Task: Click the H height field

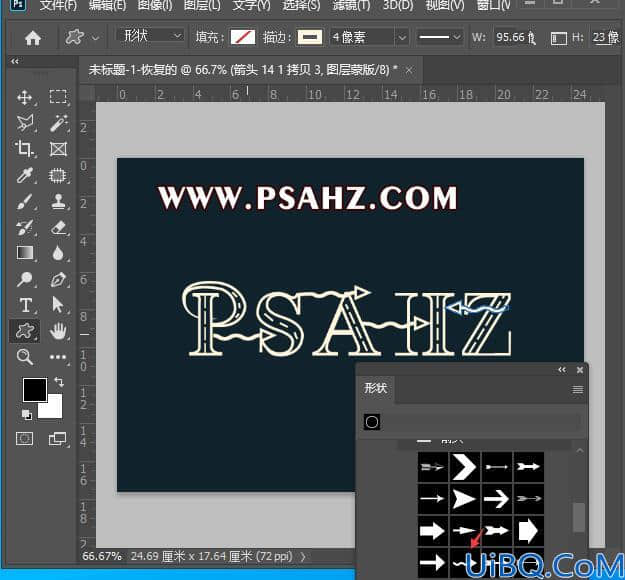Action: click(x=605, y=38)
